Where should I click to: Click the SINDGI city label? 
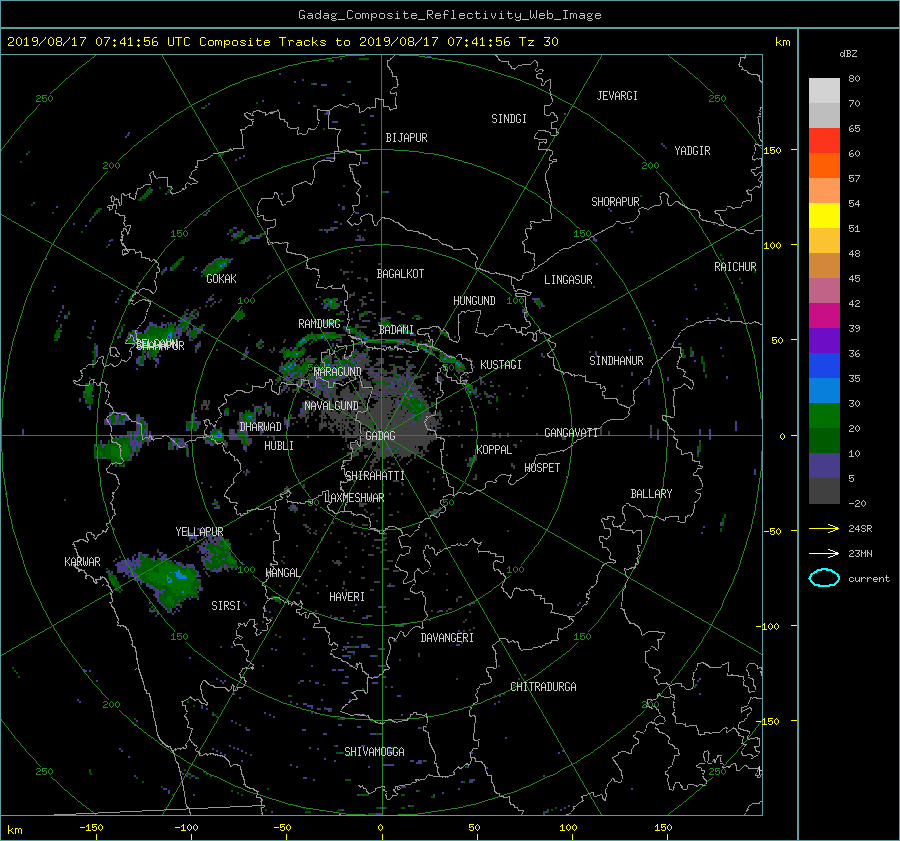coord(509,119)
